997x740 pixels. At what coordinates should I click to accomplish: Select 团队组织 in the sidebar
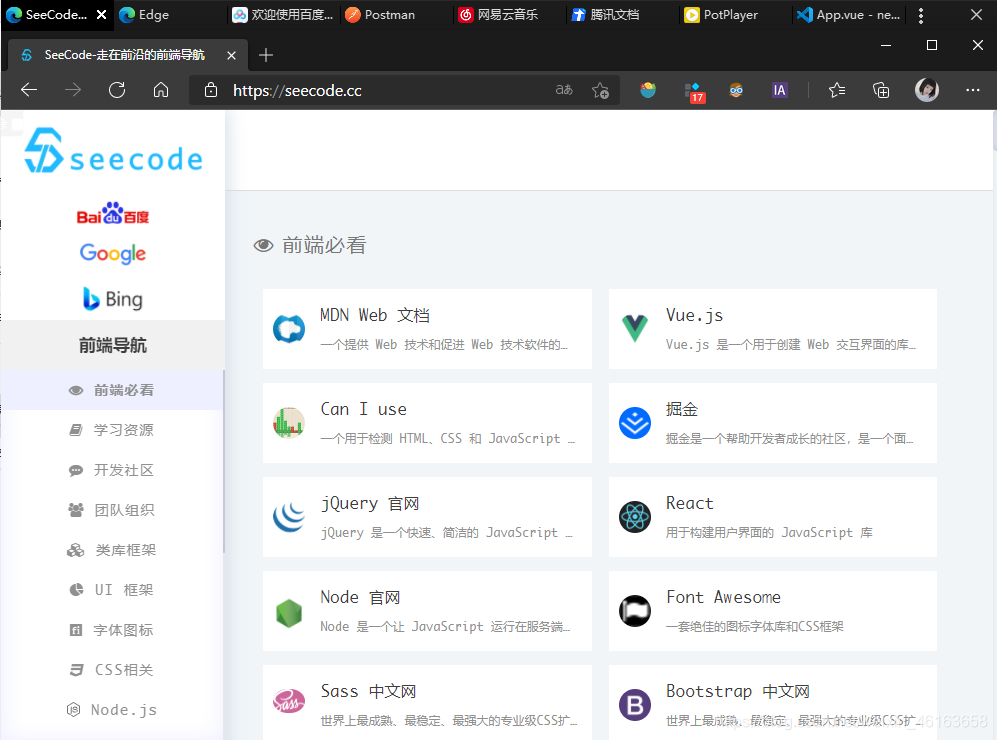(x=112, y=510)
